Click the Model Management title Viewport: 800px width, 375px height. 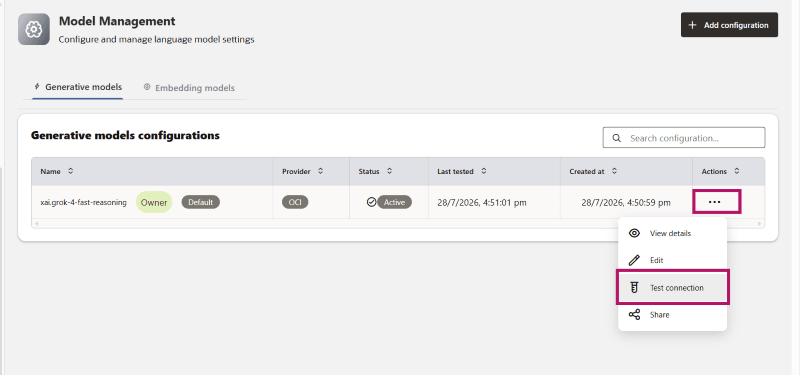pos(117,21)
